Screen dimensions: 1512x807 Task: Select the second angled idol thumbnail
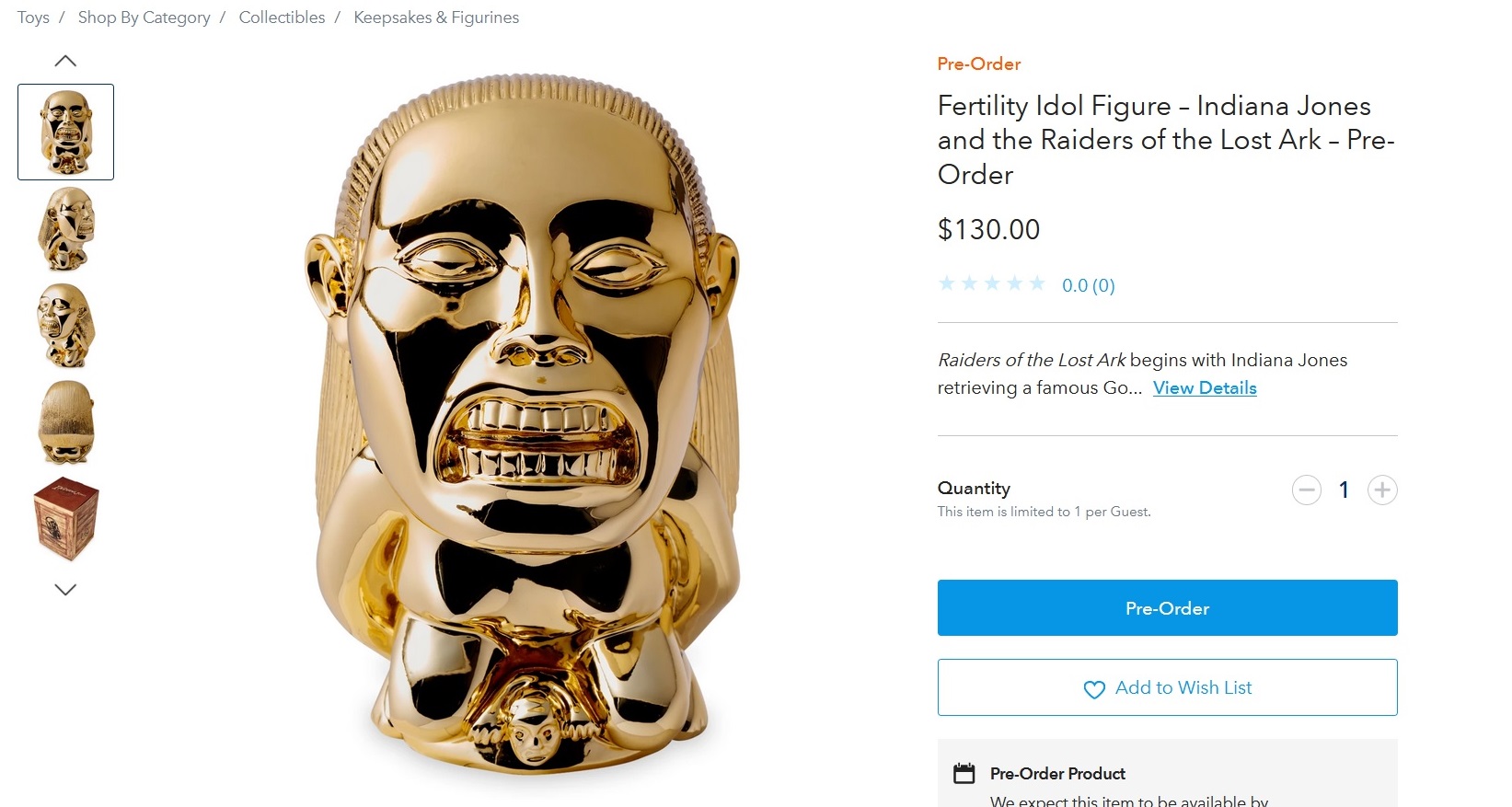coord(65,229)
